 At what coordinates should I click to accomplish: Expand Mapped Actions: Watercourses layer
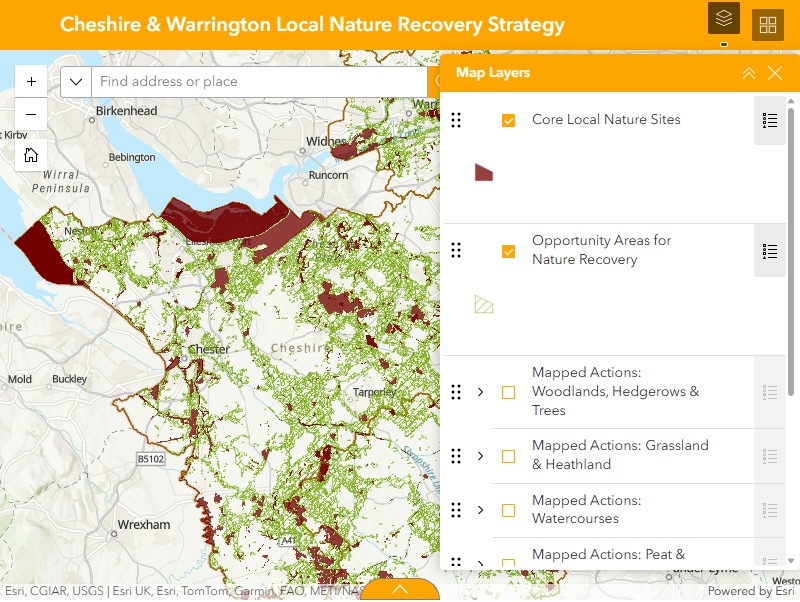[481, 510]
